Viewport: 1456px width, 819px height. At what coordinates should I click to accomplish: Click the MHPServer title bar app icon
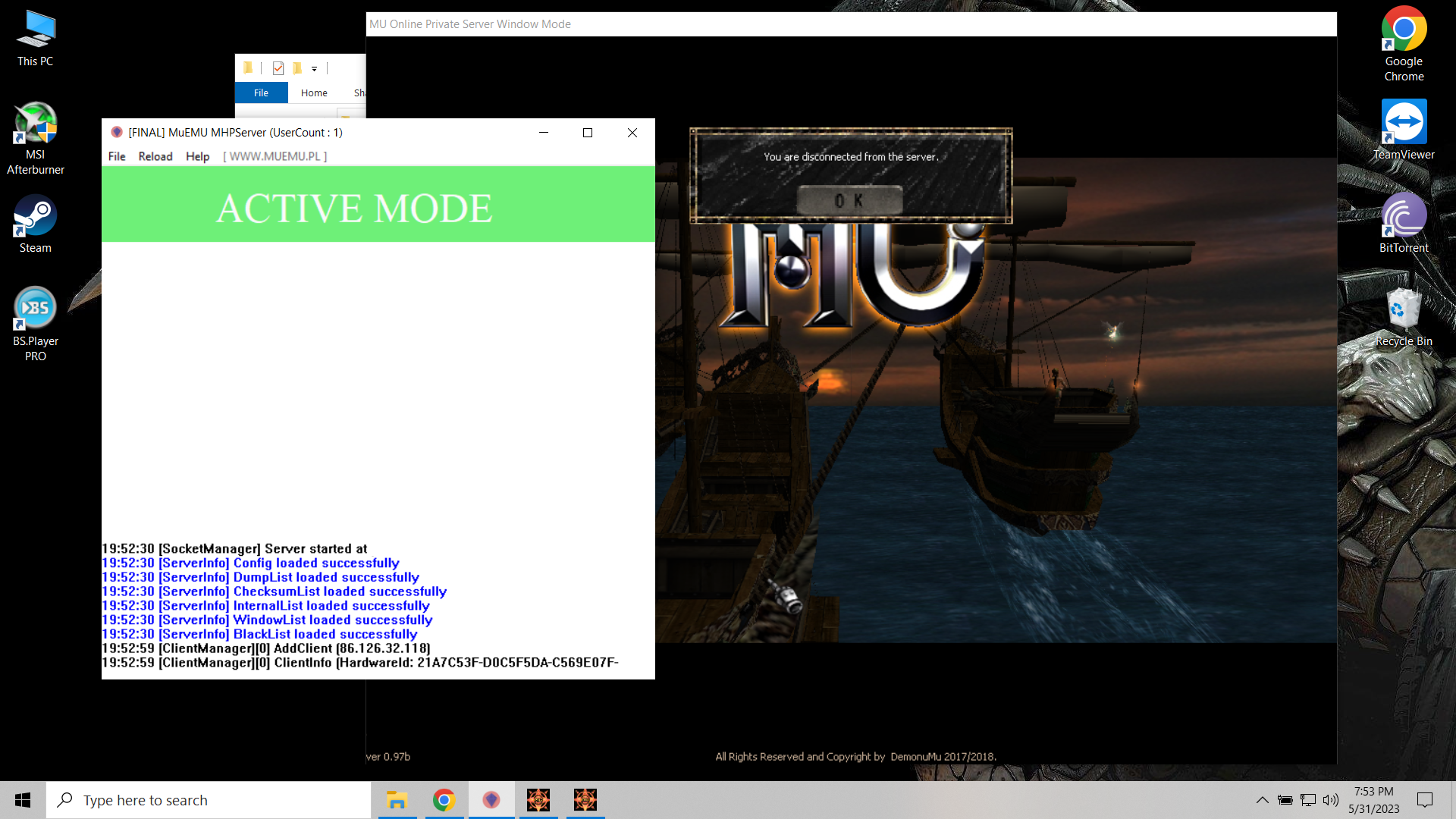(117, 132)
